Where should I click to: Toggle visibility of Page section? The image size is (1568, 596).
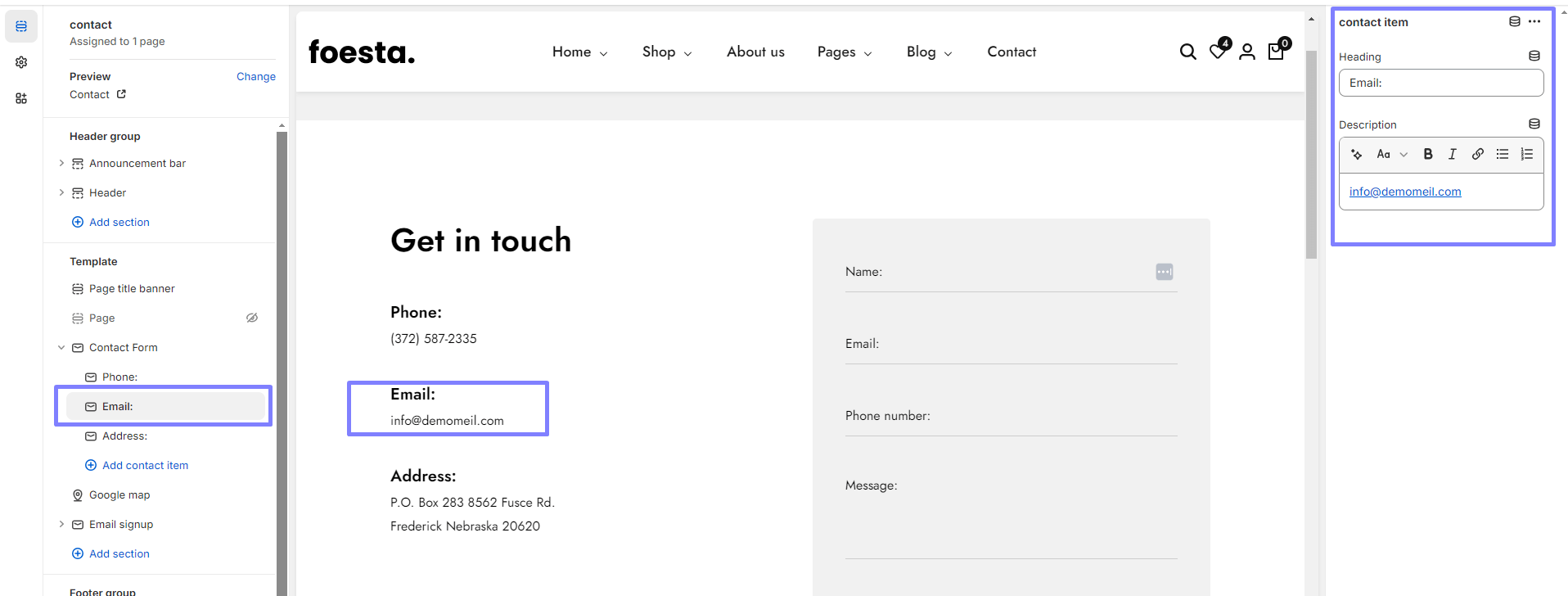(252, 318)
